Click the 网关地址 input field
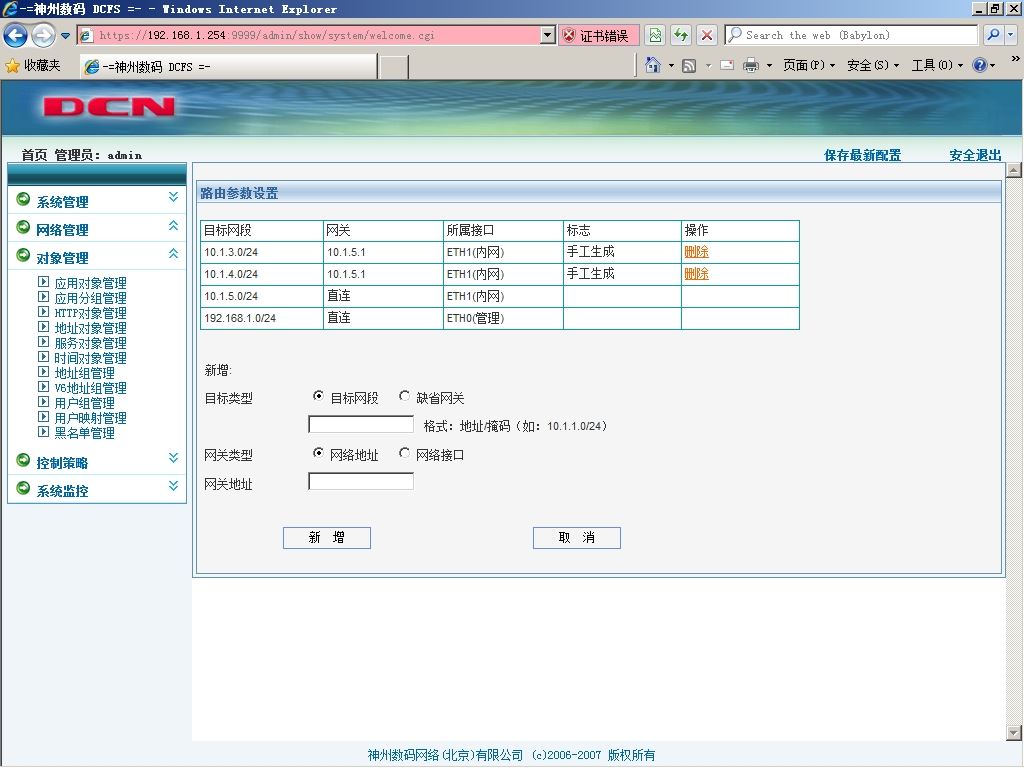The height and width of the screenshot is (768, 1024). 360,481
